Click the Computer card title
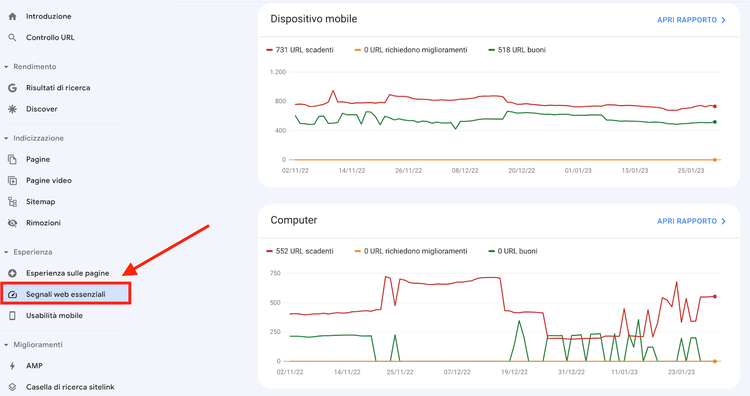The width and height of the screenshot is (750, 396). click(x=294, y=220)
